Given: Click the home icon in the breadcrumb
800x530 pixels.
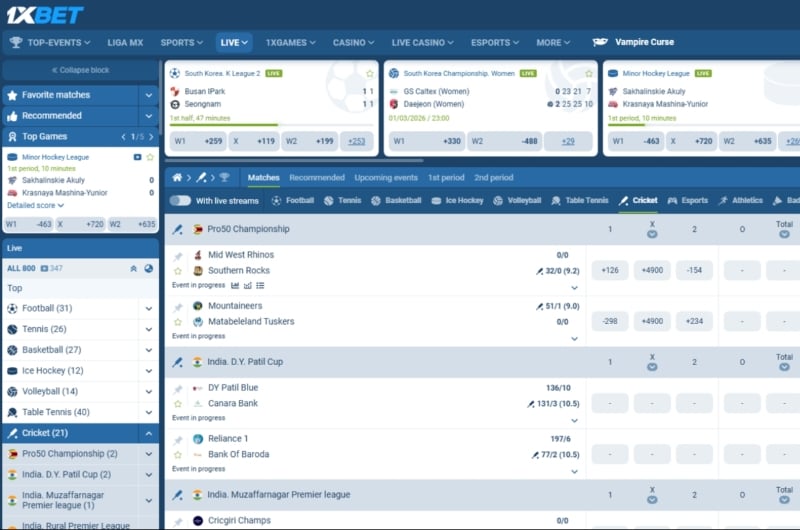Looking at the screenshot, I should [x=177, y=178].
